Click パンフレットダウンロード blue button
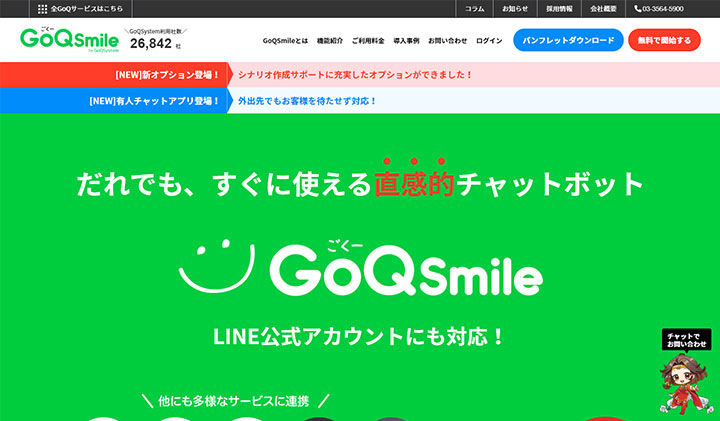The width and height of the screenshot is (720, 421). pos(568,40)
